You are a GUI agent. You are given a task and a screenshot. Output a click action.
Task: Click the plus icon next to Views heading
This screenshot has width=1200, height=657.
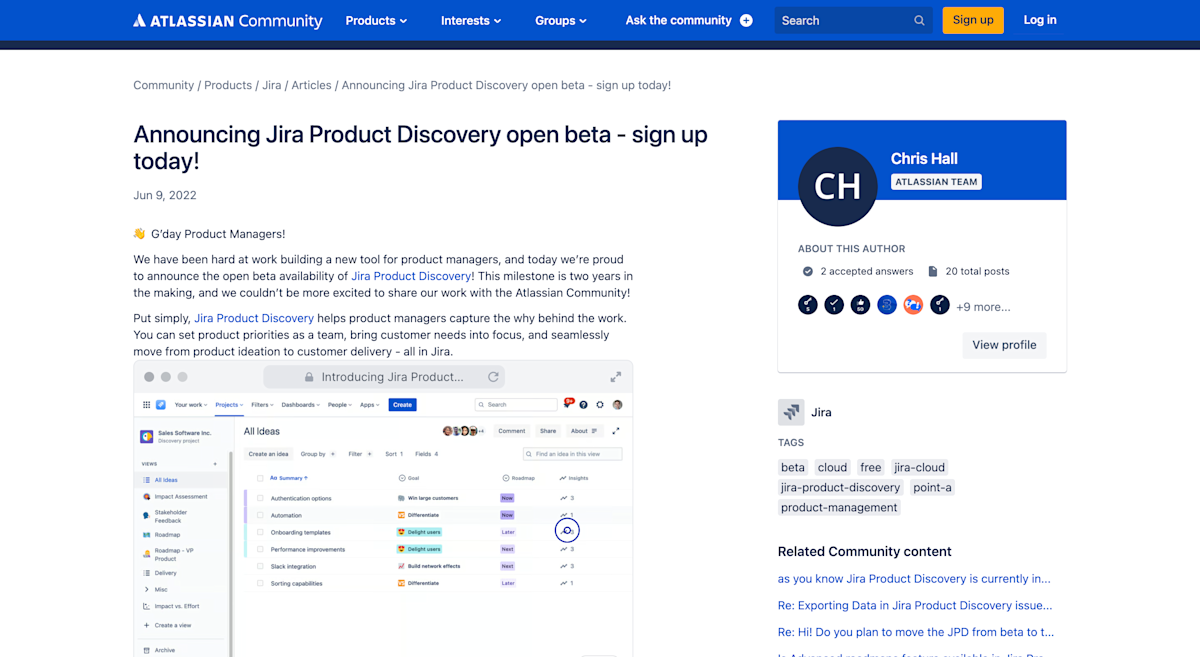(x=215, y=464)
